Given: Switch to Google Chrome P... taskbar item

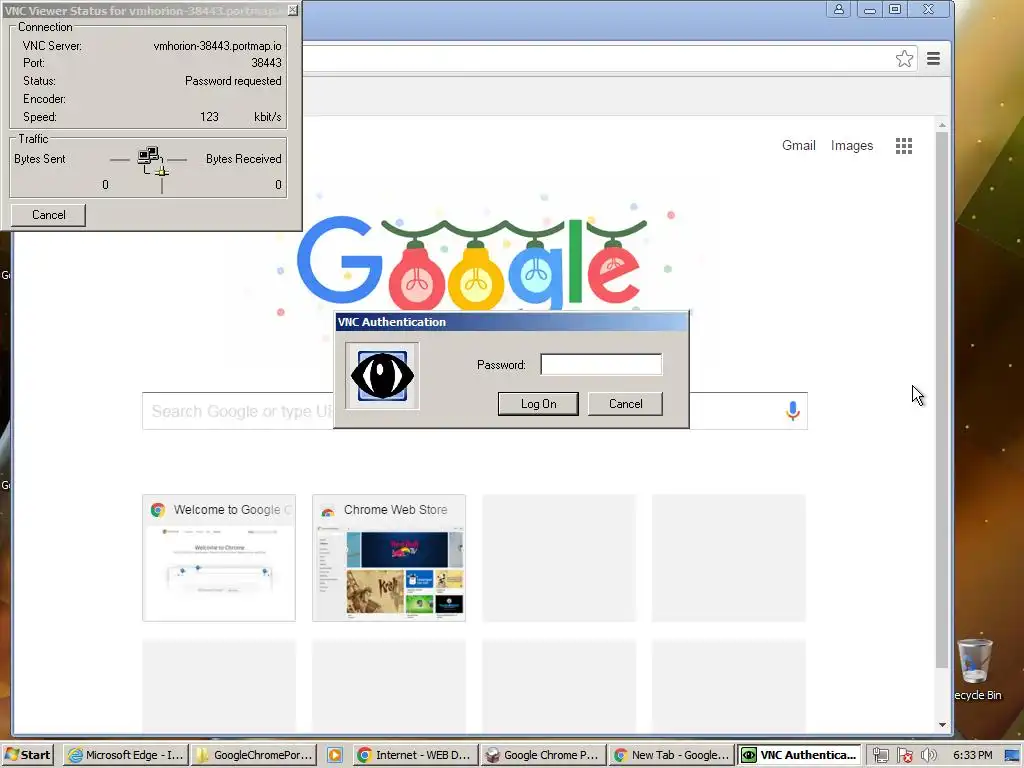Looking at the screenshot, I should pos(543,755).
